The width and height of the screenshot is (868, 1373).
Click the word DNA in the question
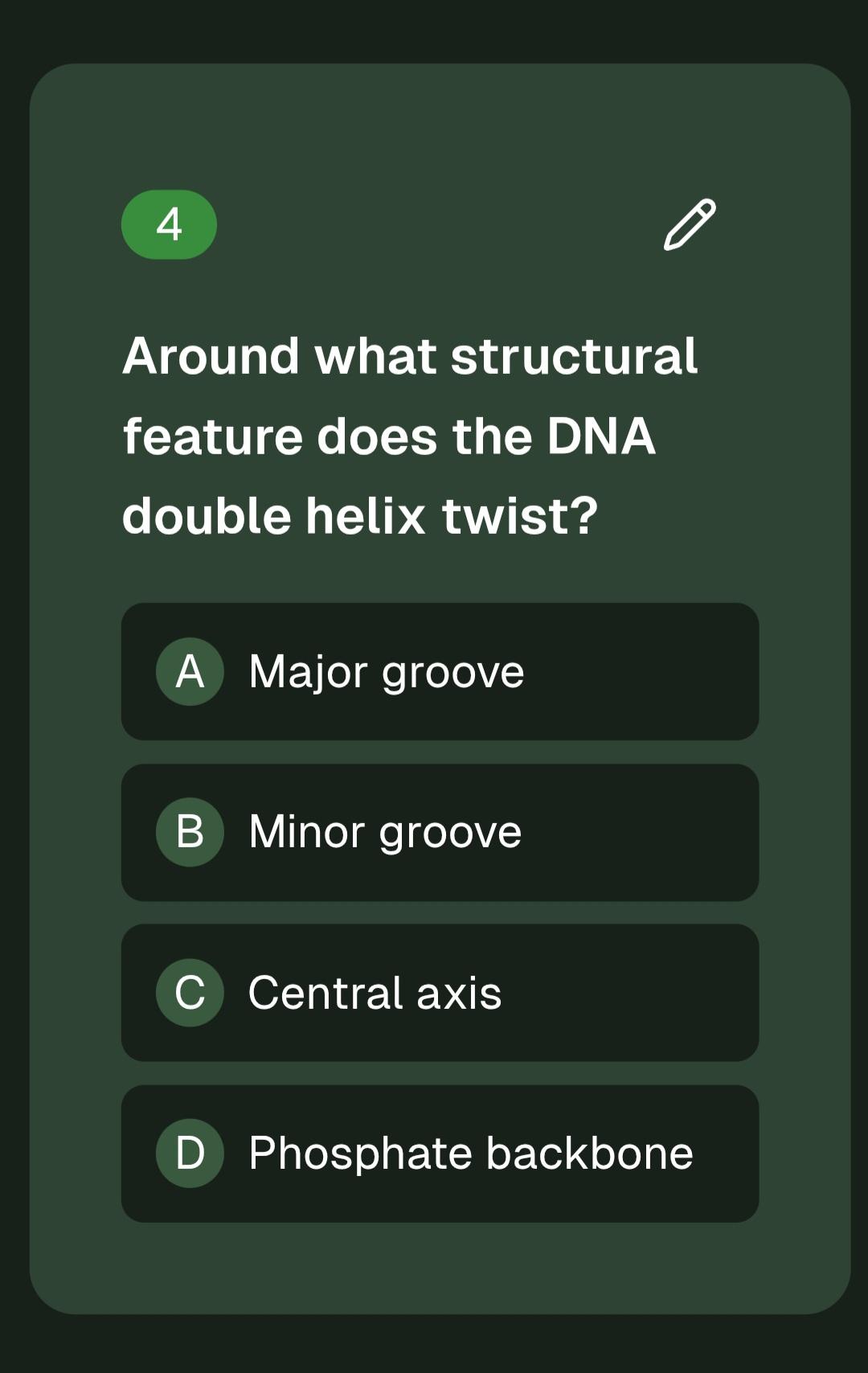click(x=601, y=436)
